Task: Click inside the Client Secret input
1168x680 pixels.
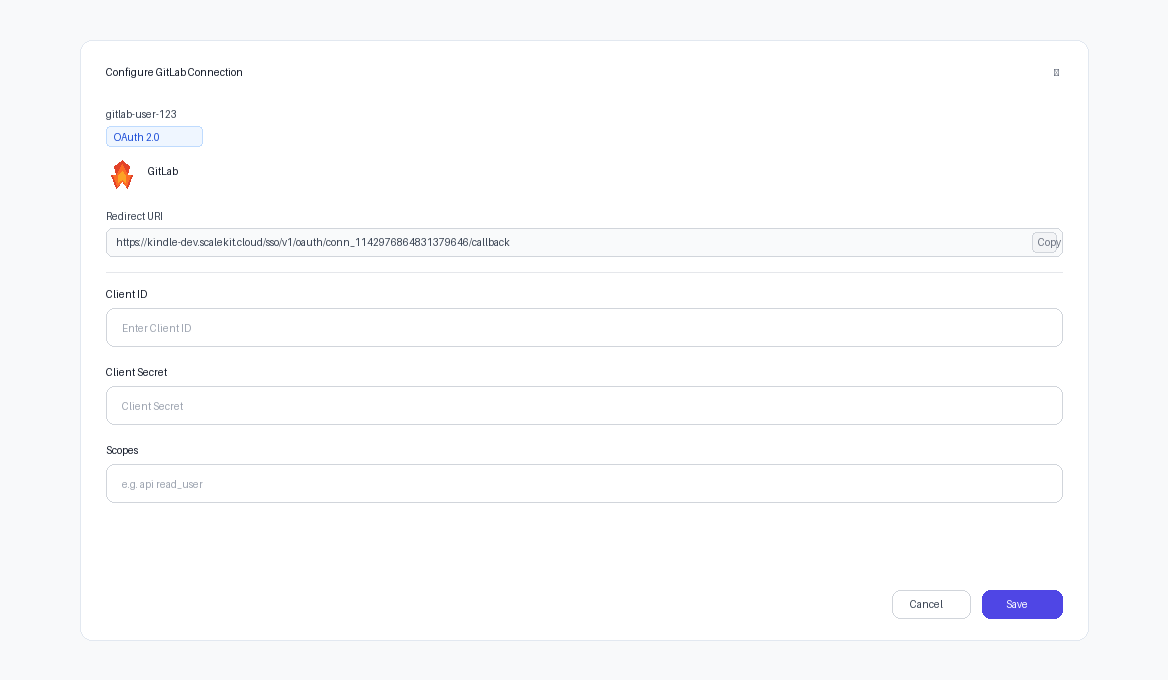Action: tap(584, 405)
